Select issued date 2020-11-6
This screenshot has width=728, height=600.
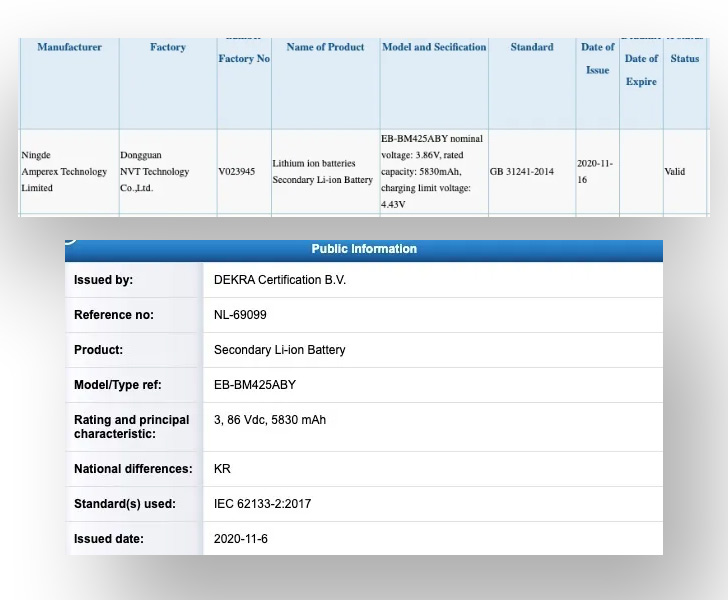240,539
